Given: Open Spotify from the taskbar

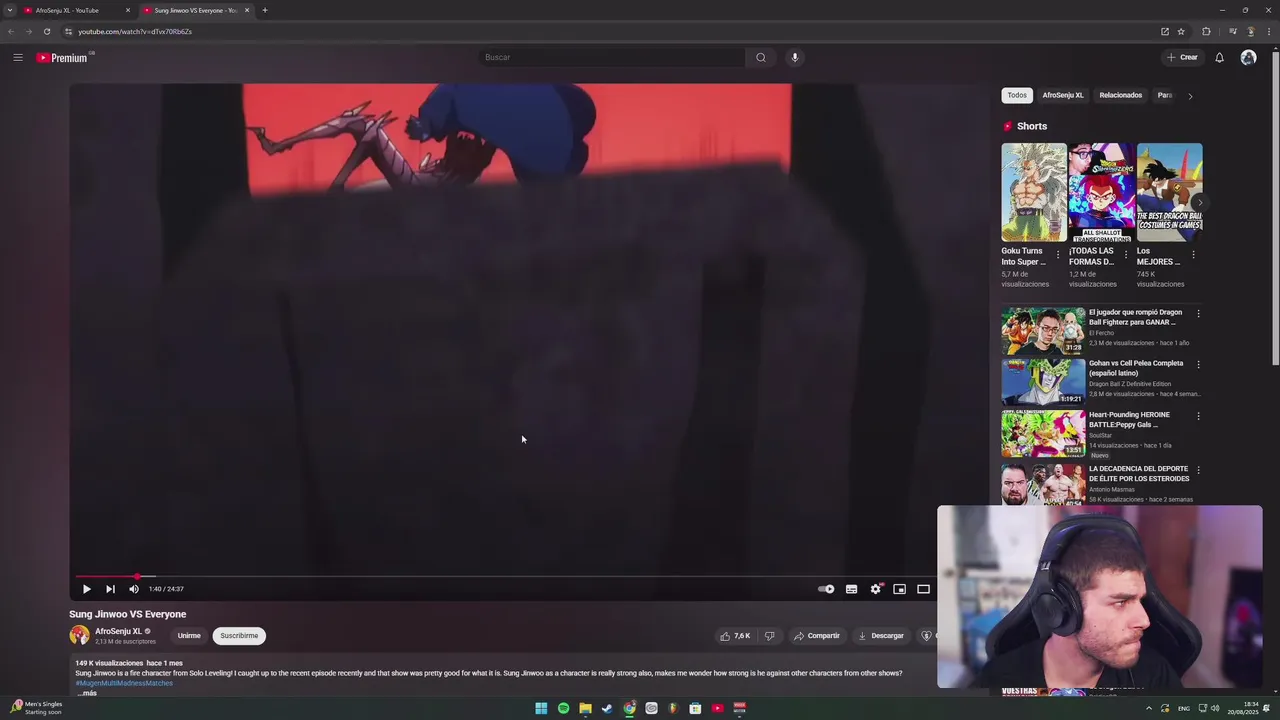Looking at the screenshot, I should pos(563,708).
